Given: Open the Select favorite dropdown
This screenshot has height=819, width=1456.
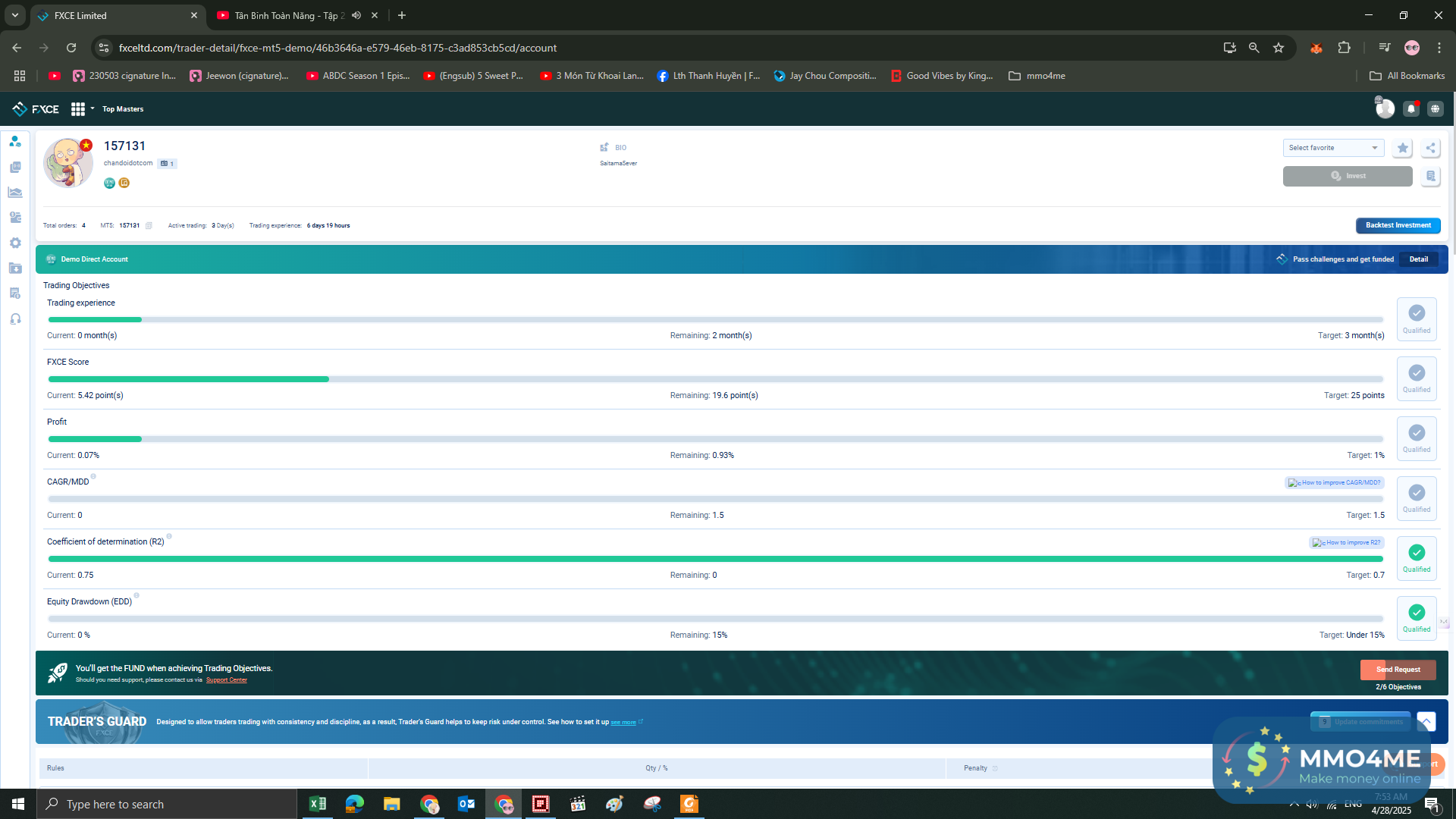Looking at the screenshot, I should pos(1333,148).
